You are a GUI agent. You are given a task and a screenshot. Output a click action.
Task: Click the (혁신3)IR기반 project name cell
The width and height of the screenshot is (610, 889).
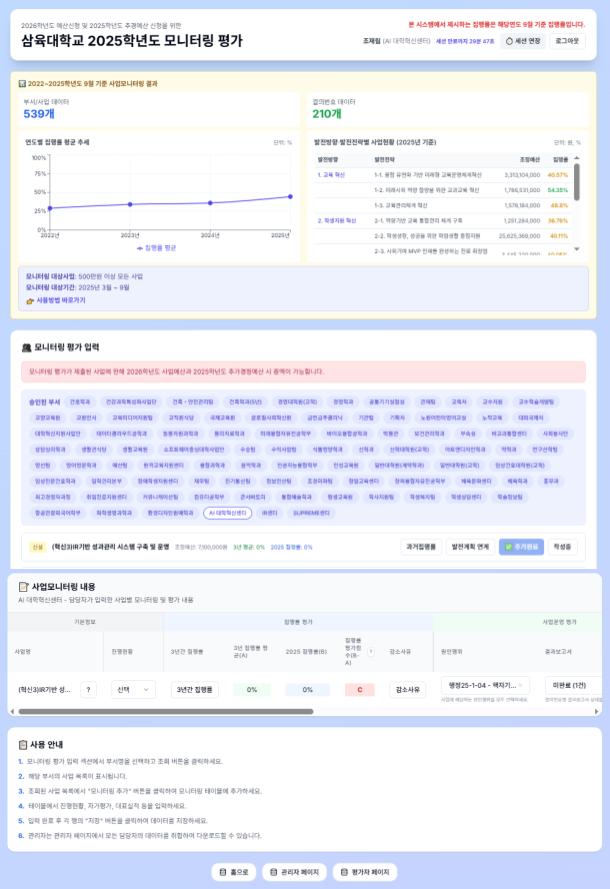click(44, 689)
